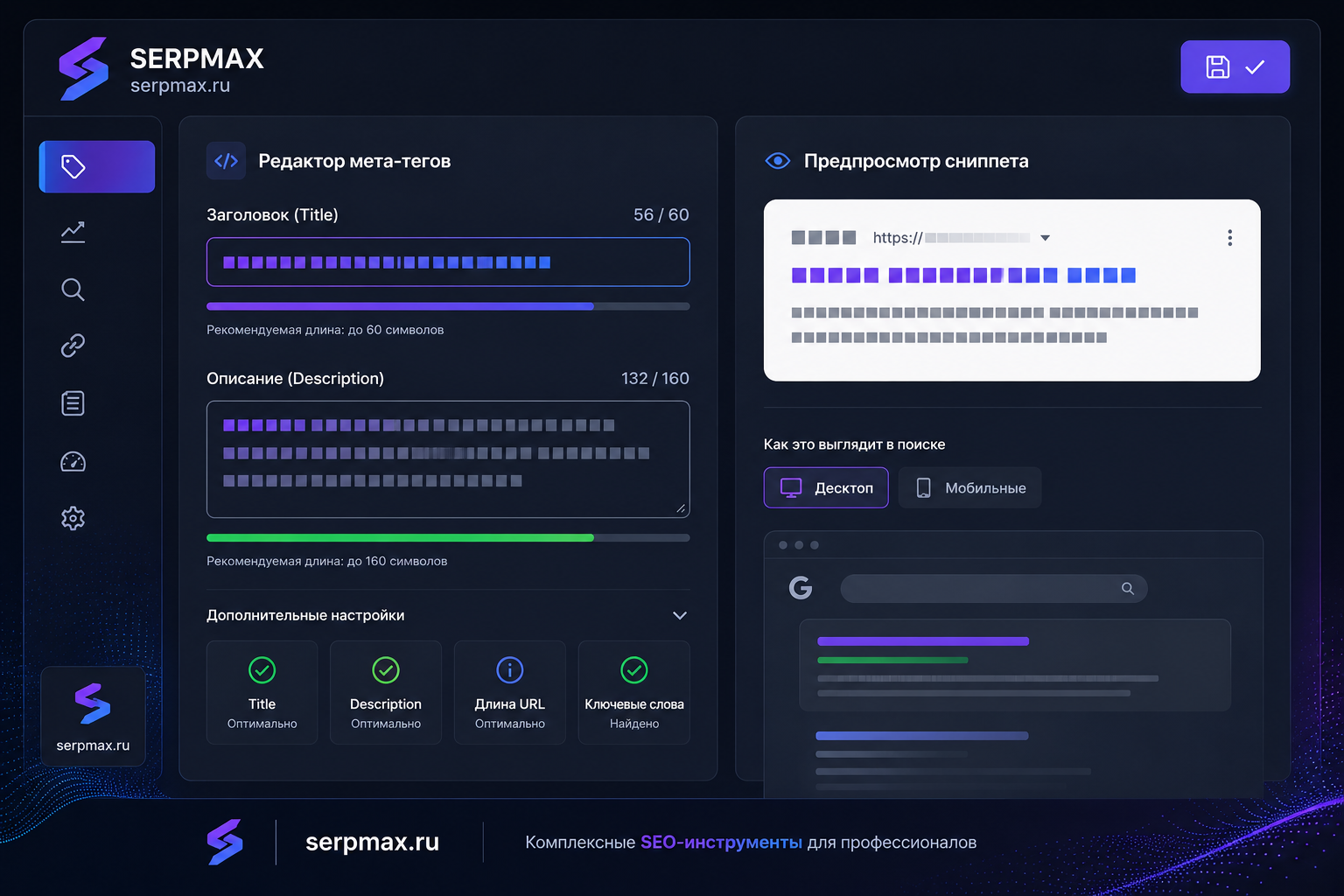The width and height of the screenshot is (1344, 896).
Task: Open the analytics chart icon in sidebar
Action: pos(73,232)
